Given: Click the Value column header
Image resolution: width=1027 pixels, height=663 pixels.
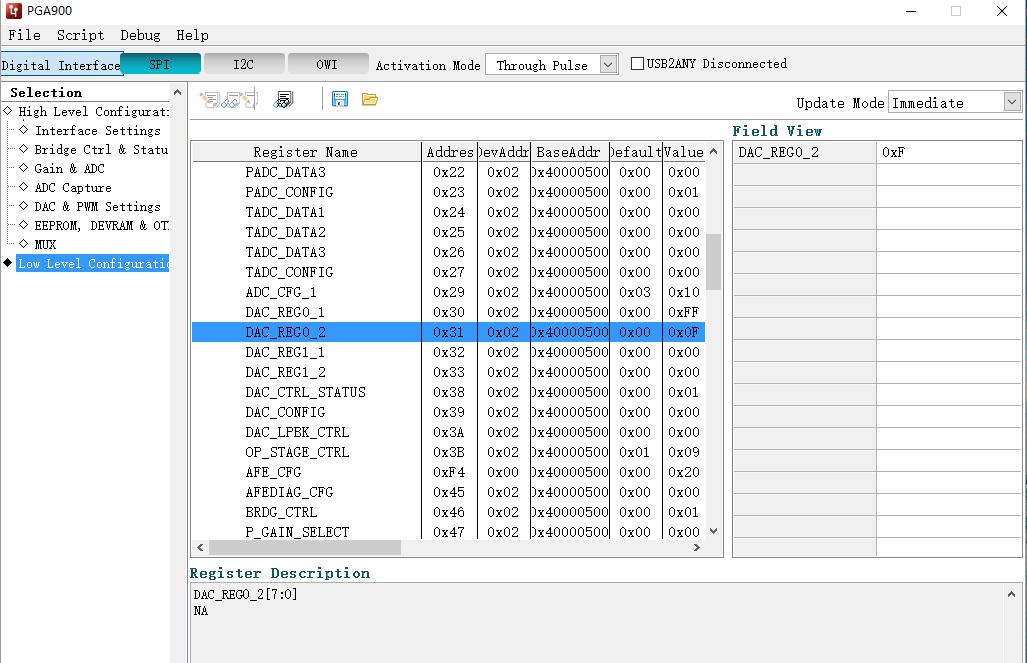Looking at the screenshot, I should 683,152.
